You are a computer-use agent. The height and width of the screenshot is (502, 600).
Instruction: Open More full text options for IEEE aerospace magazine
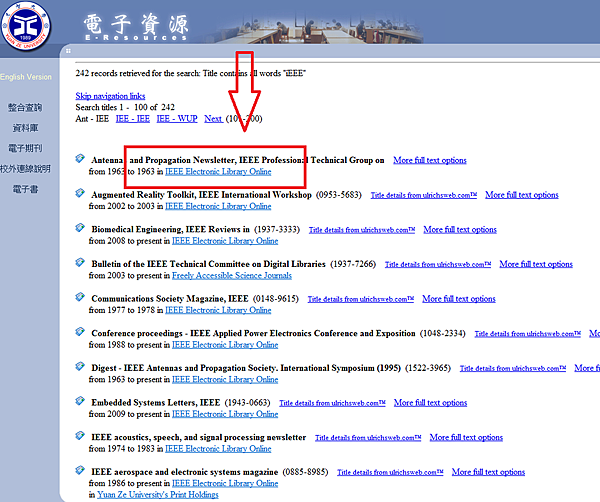point(488,472)
